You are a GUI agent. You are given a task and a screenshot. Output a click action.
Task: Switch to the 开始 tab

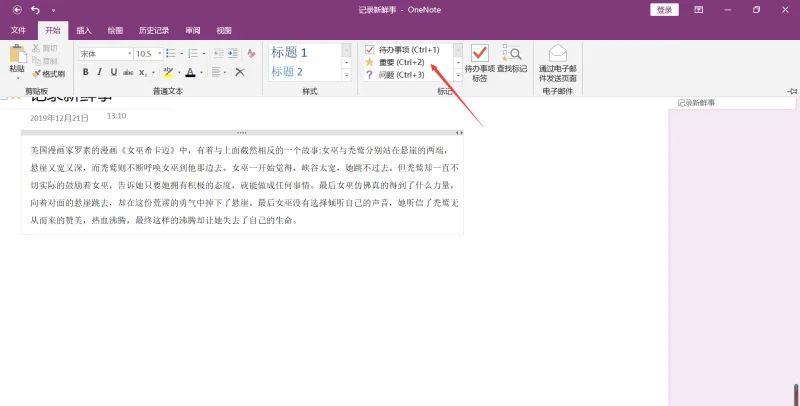coord(53,31)
